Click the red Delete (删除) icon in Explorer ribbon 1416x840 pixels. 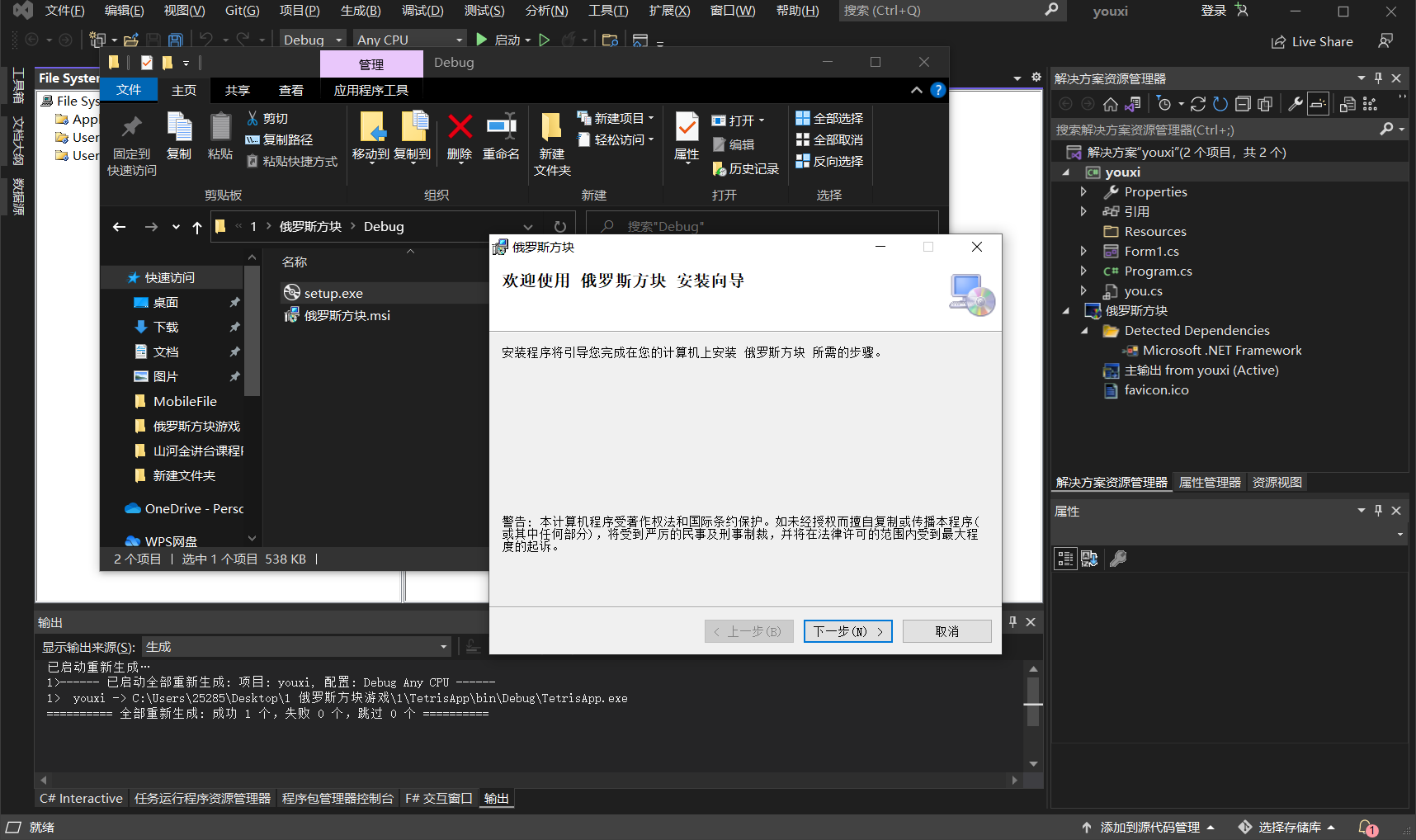(460, 127)
